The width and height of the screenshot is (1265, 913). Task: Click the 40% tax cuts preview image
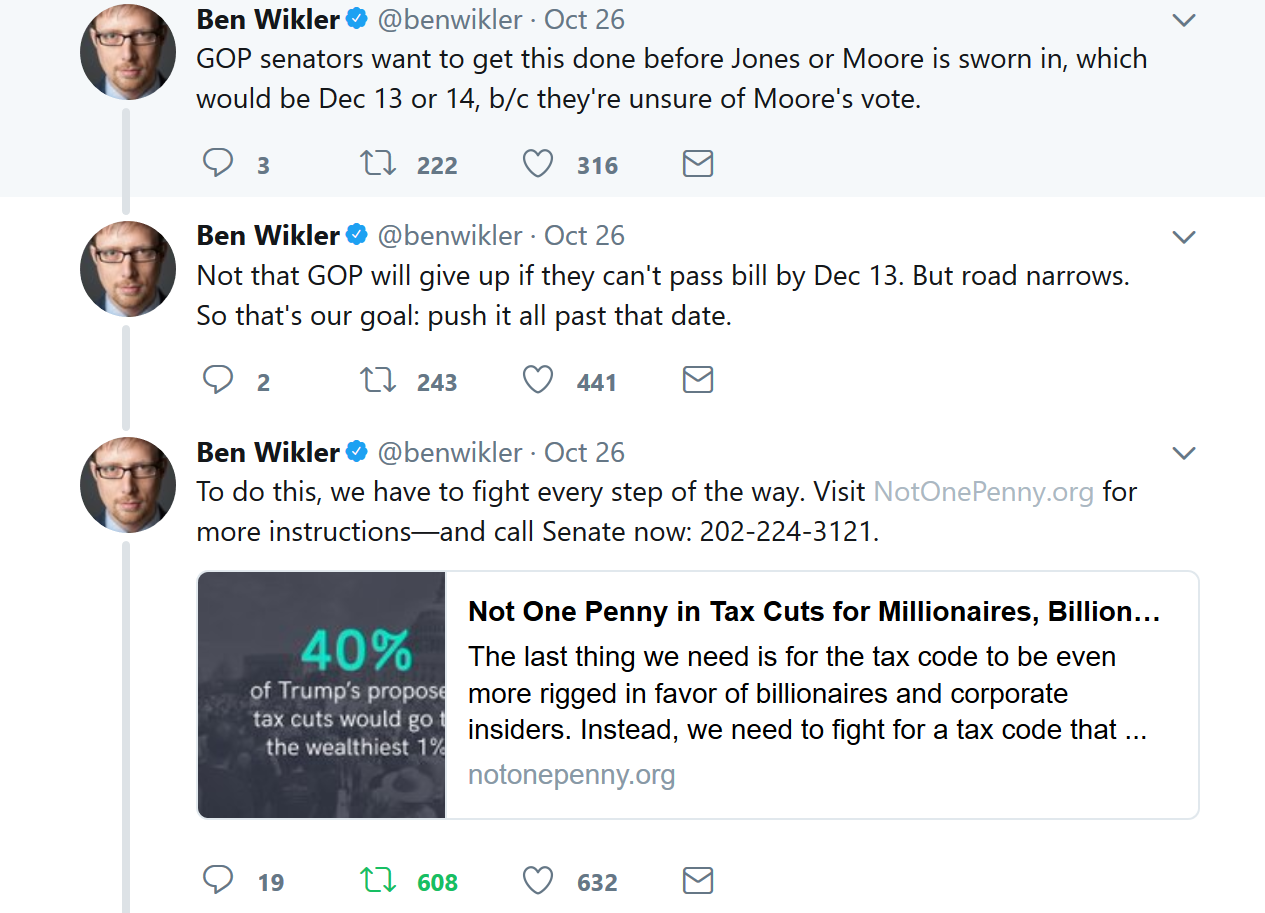click(x=321, y=695)
